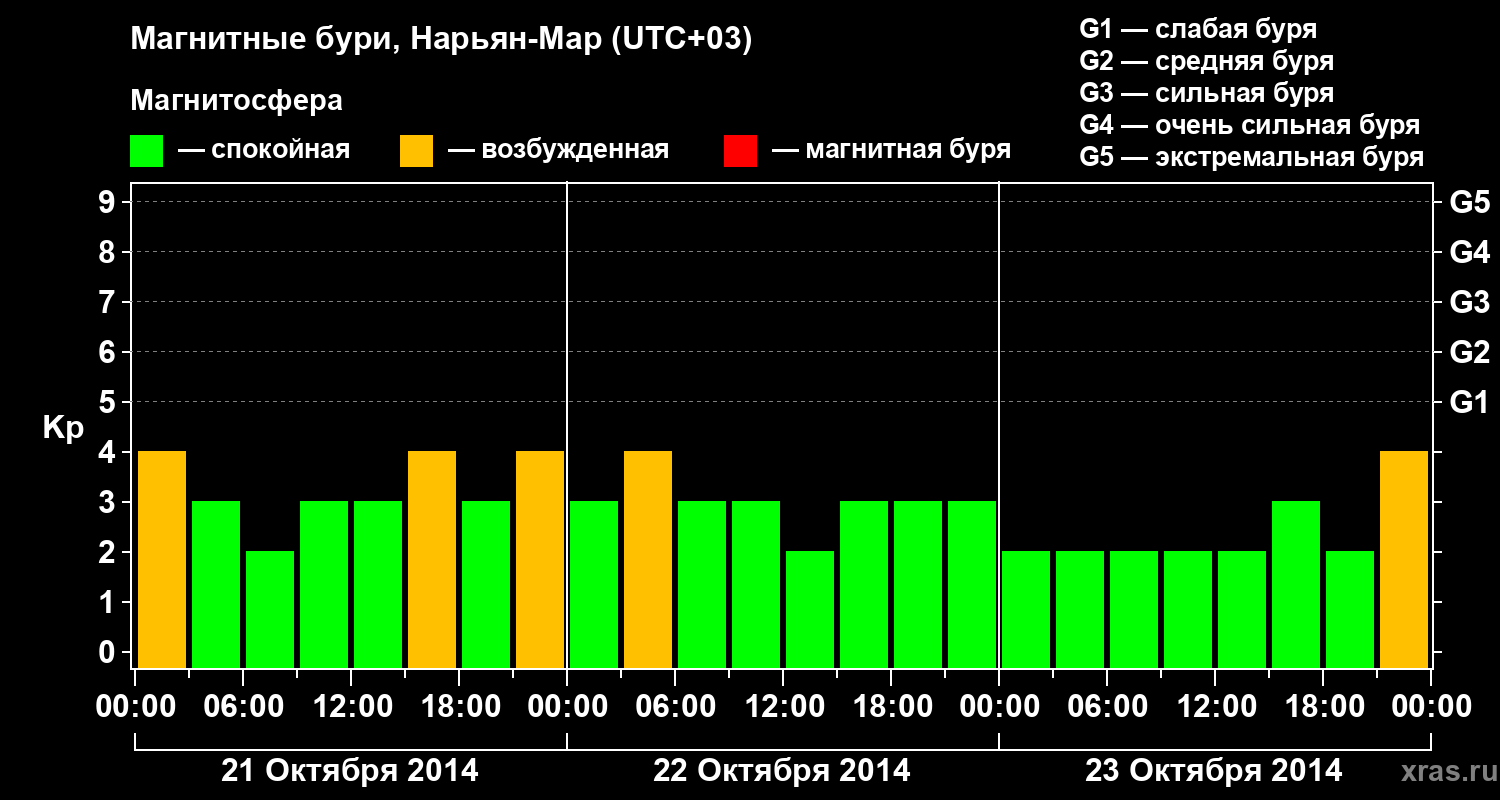Select the 'G3 — сильная буря' legend line
The image size is (1500, 800).
1207,92
